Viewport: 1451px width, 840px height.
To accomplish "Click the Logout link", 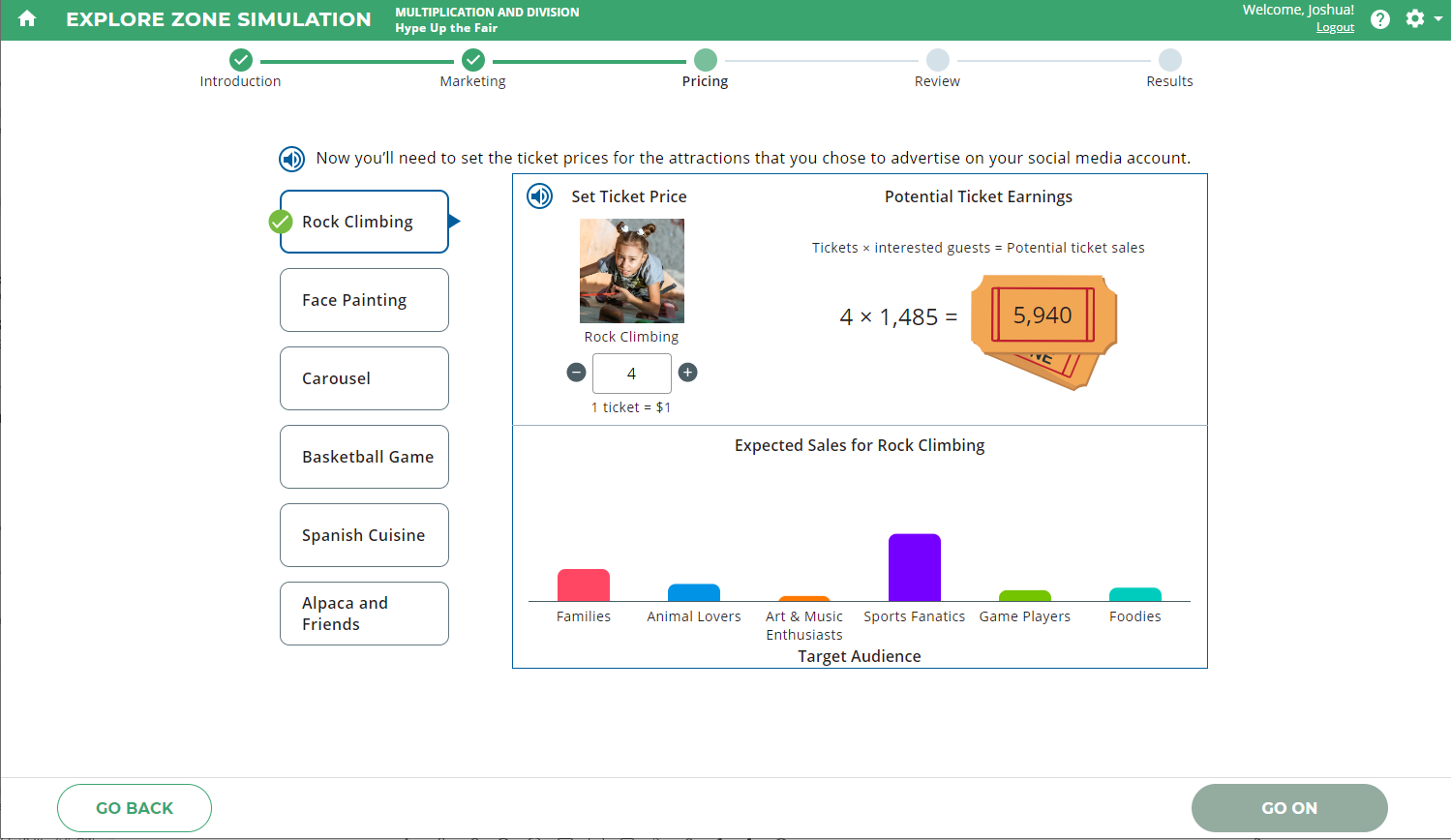I will click(1334, 27).
